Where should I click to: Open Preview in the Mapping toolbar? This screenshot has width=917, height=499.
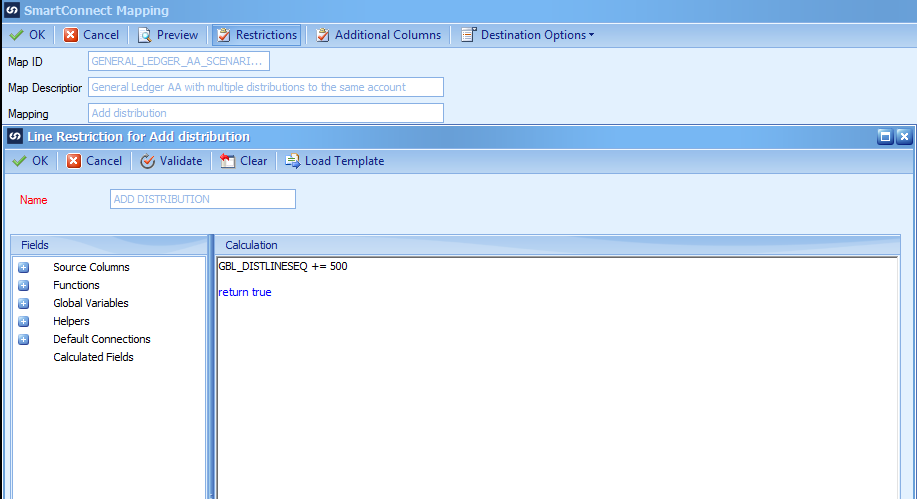(168, 35)
